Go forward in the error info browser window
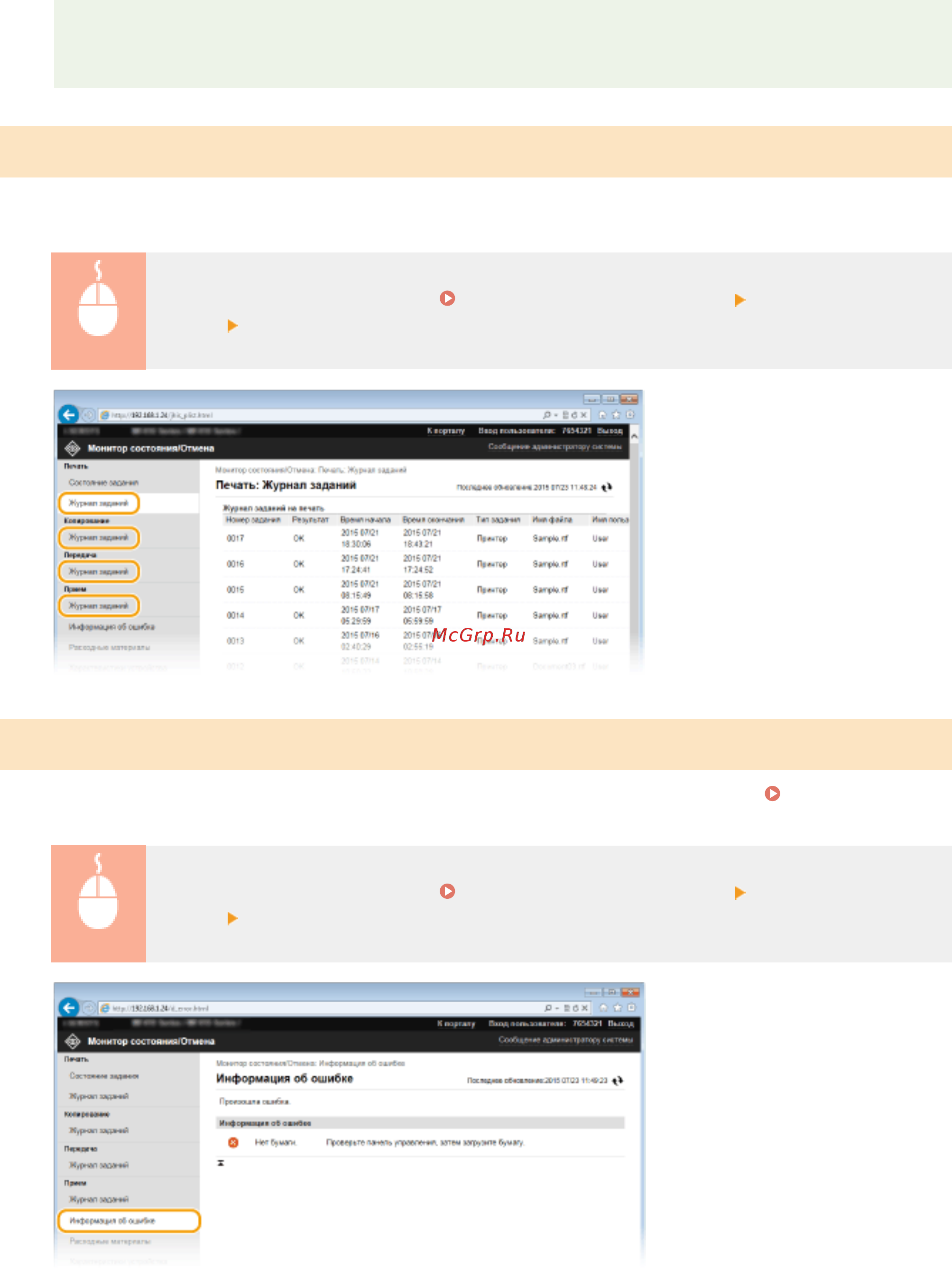 click(x=88, y=1008)
